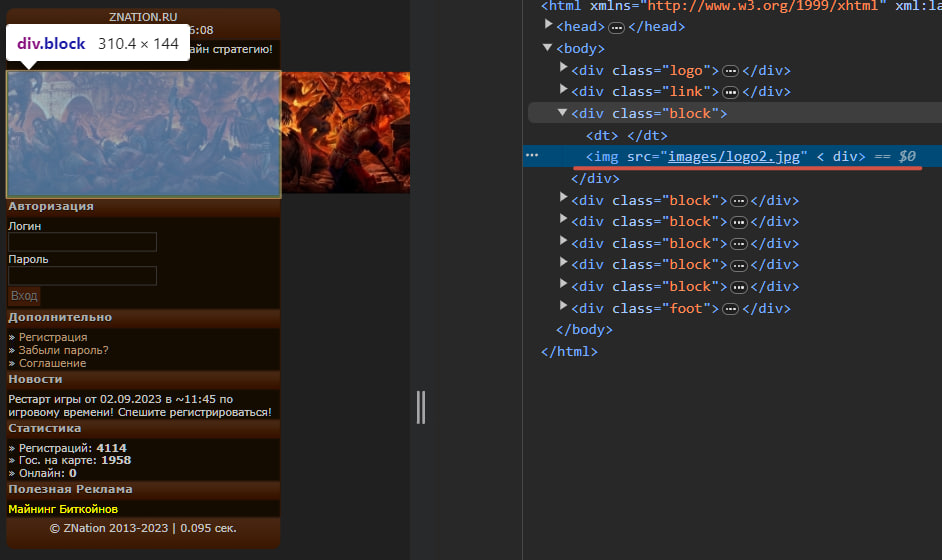Expand the div class="link" node
This screenshot has height=560, width=942.
tap(564, 92)
